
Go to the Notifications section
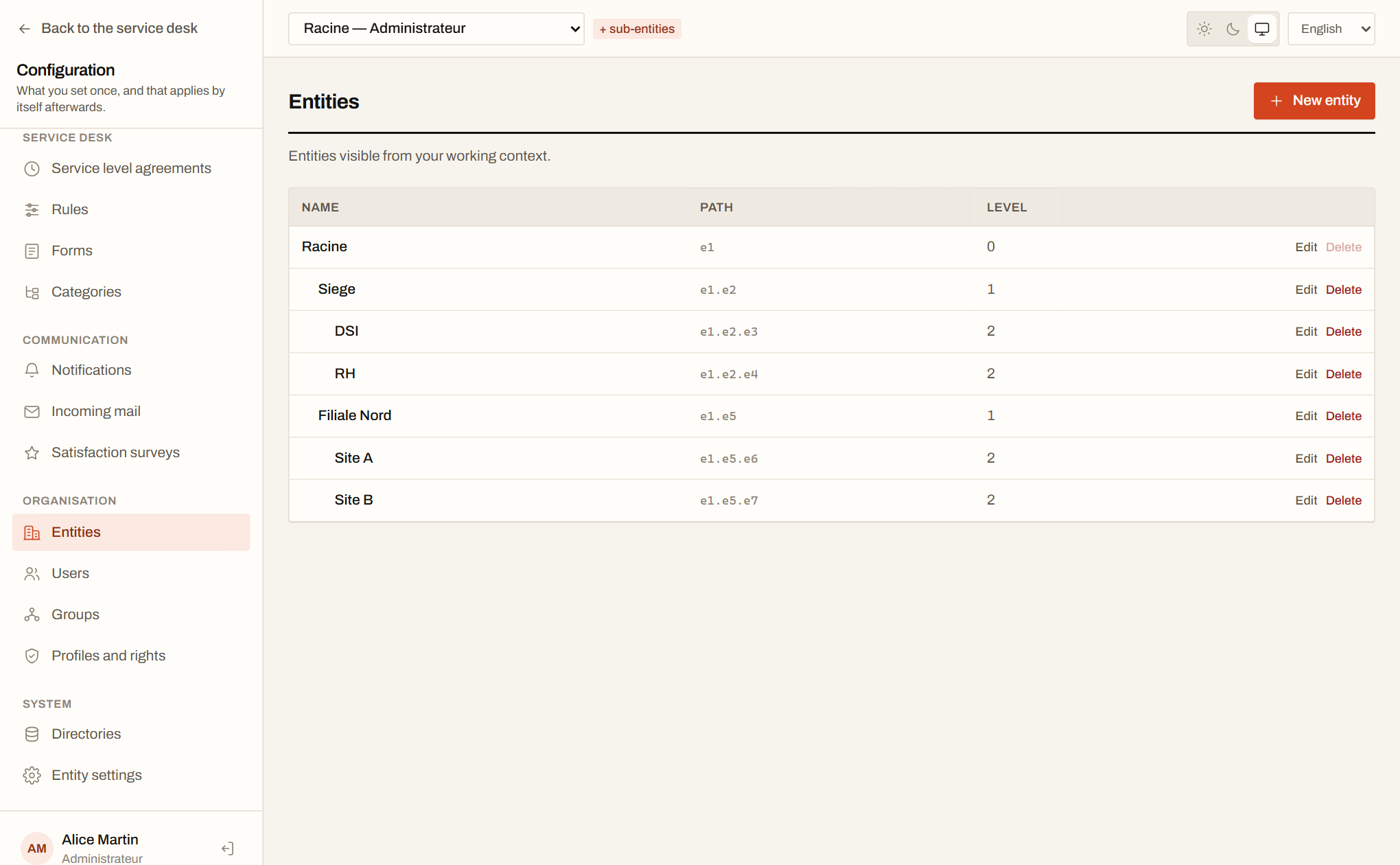click(x=131, y=371)
